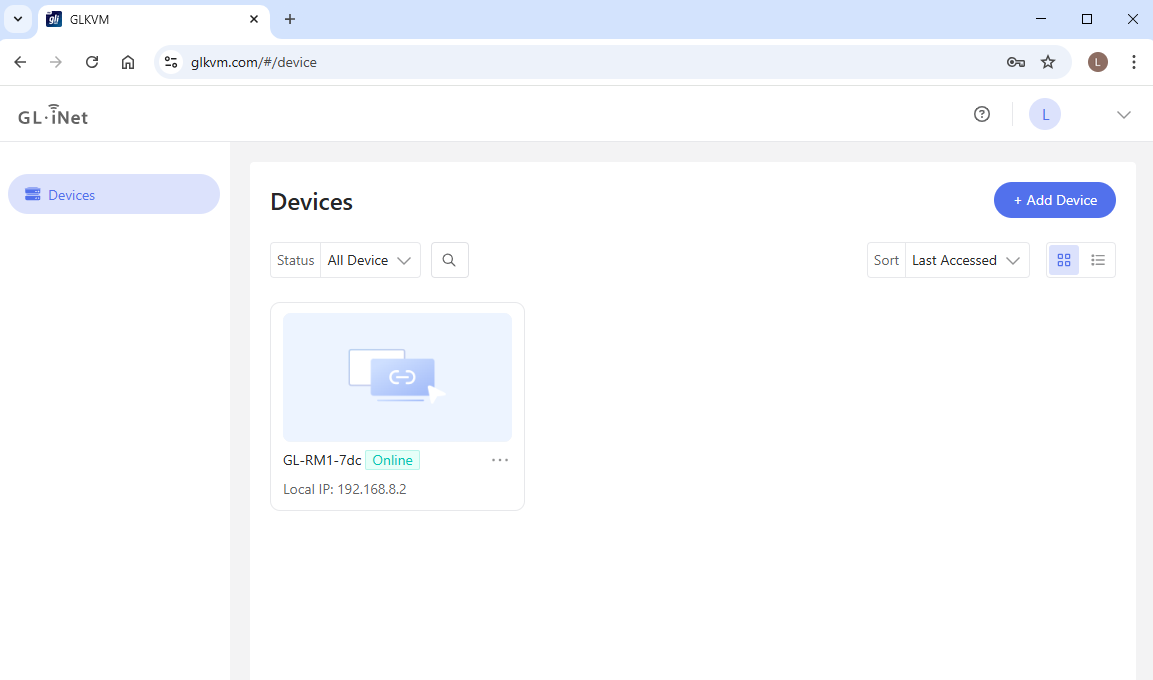1153x680 pixels.
Task: Switch to grid view
Action: (x=1063, y=260)
